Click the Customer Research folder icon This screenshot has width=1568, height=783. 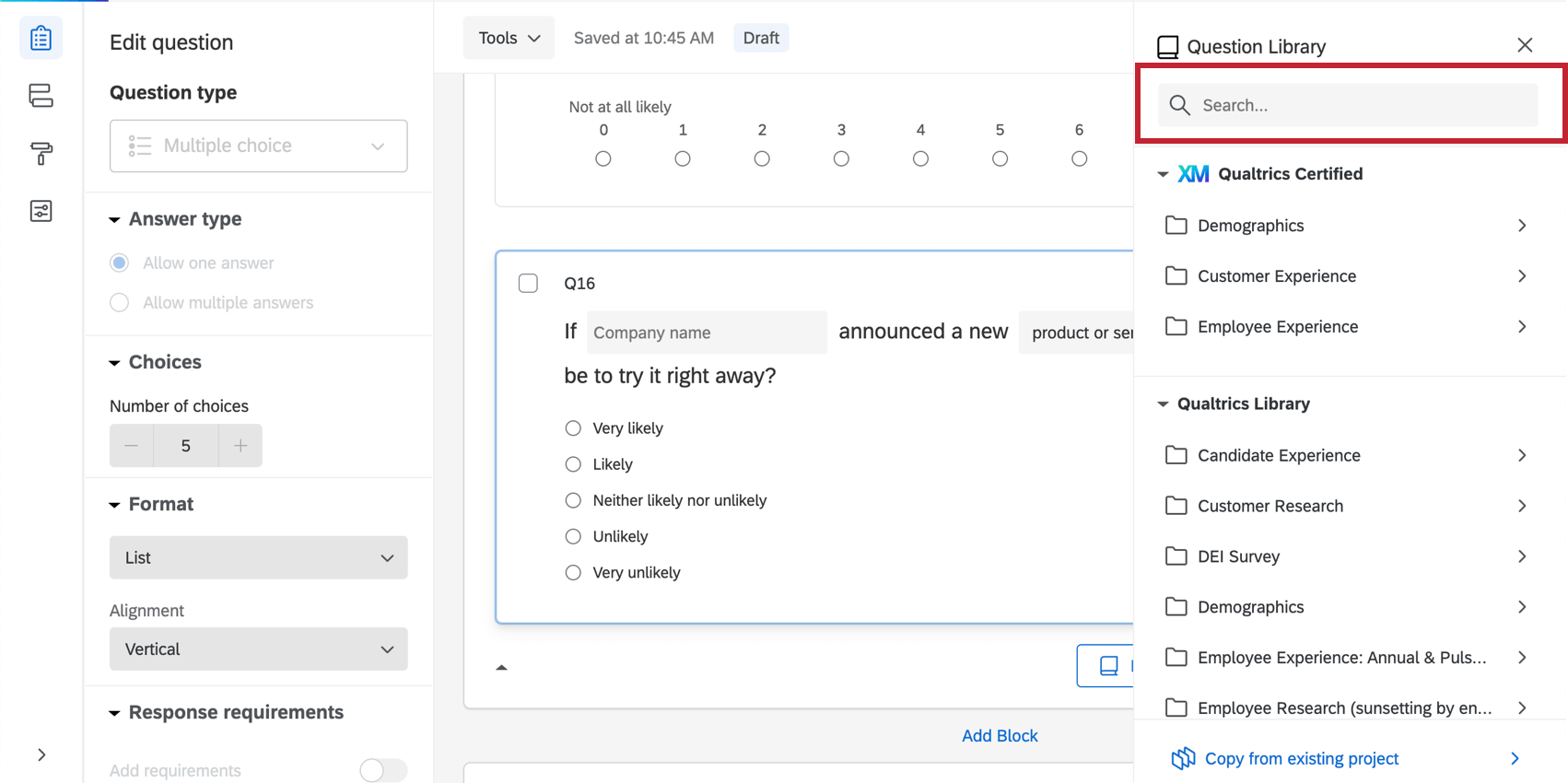[x=1176, y=506]
